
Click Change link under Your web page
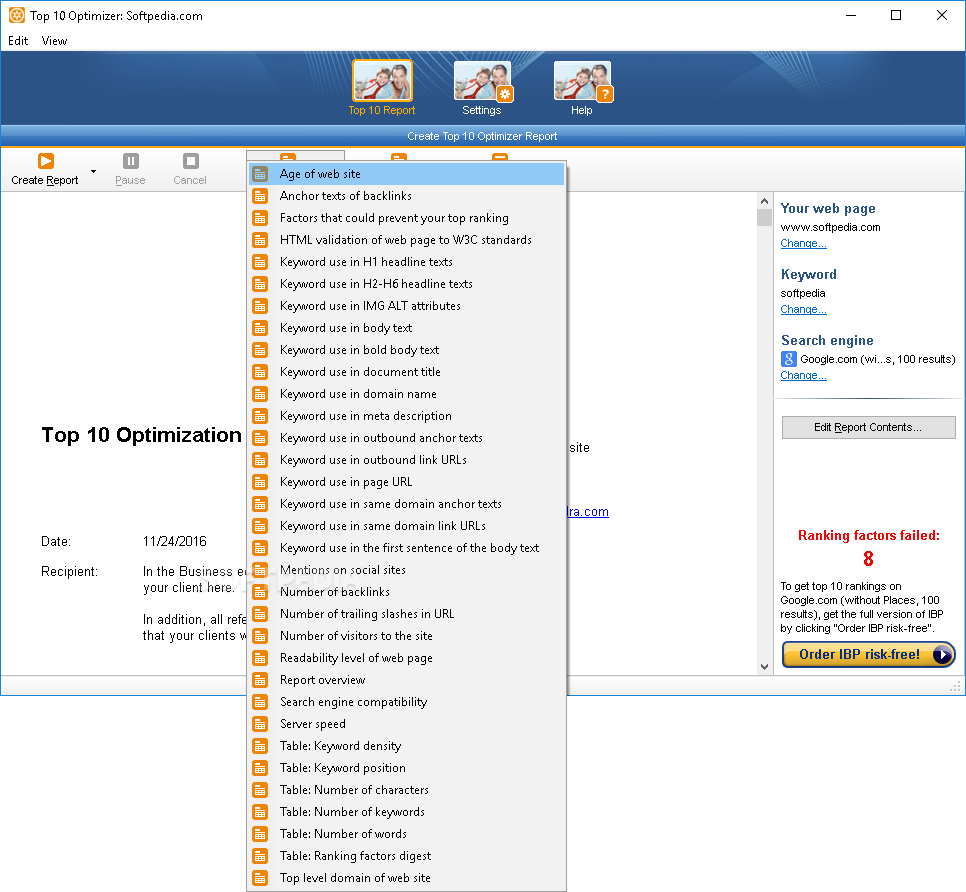[803, 243]
